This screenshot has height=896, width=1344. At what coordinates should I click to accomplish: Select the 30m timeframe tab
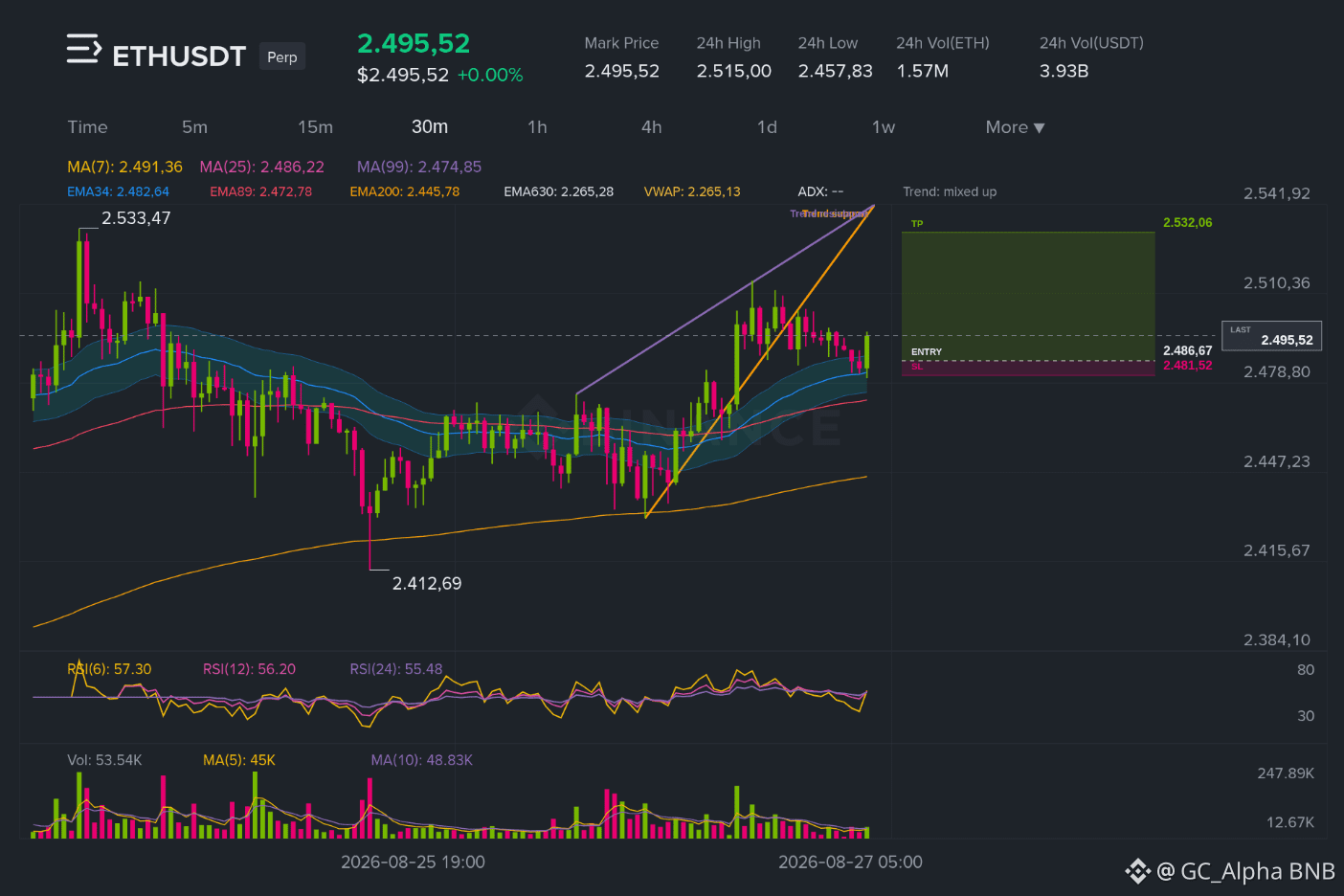pos(430,127)
